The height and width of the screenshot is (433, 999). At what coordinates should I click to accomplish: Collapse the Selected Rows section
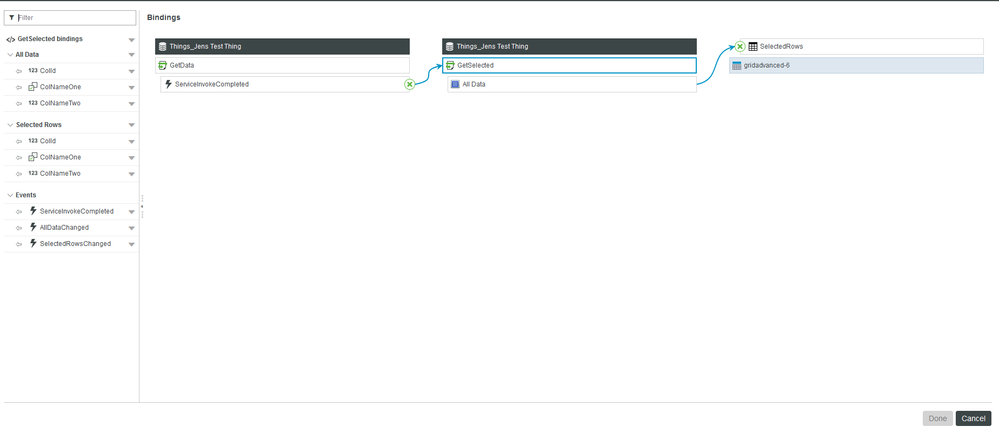(x=10, y=125)
